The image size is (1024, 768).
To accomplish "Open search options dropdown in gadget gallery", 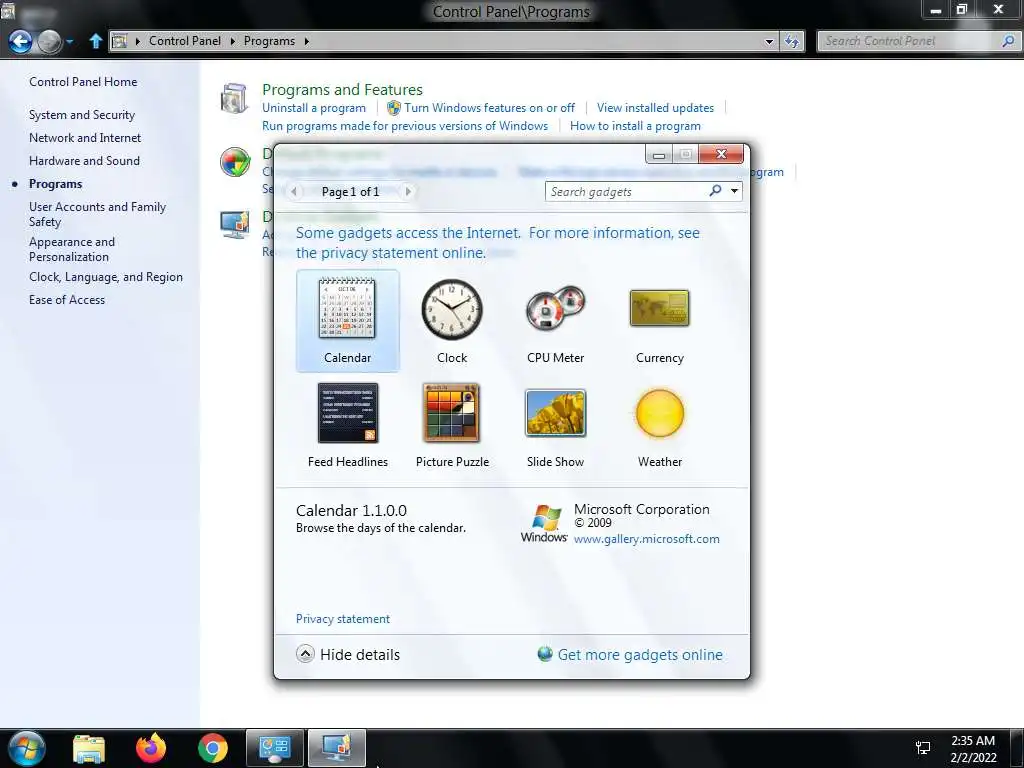I will [735, 191].
